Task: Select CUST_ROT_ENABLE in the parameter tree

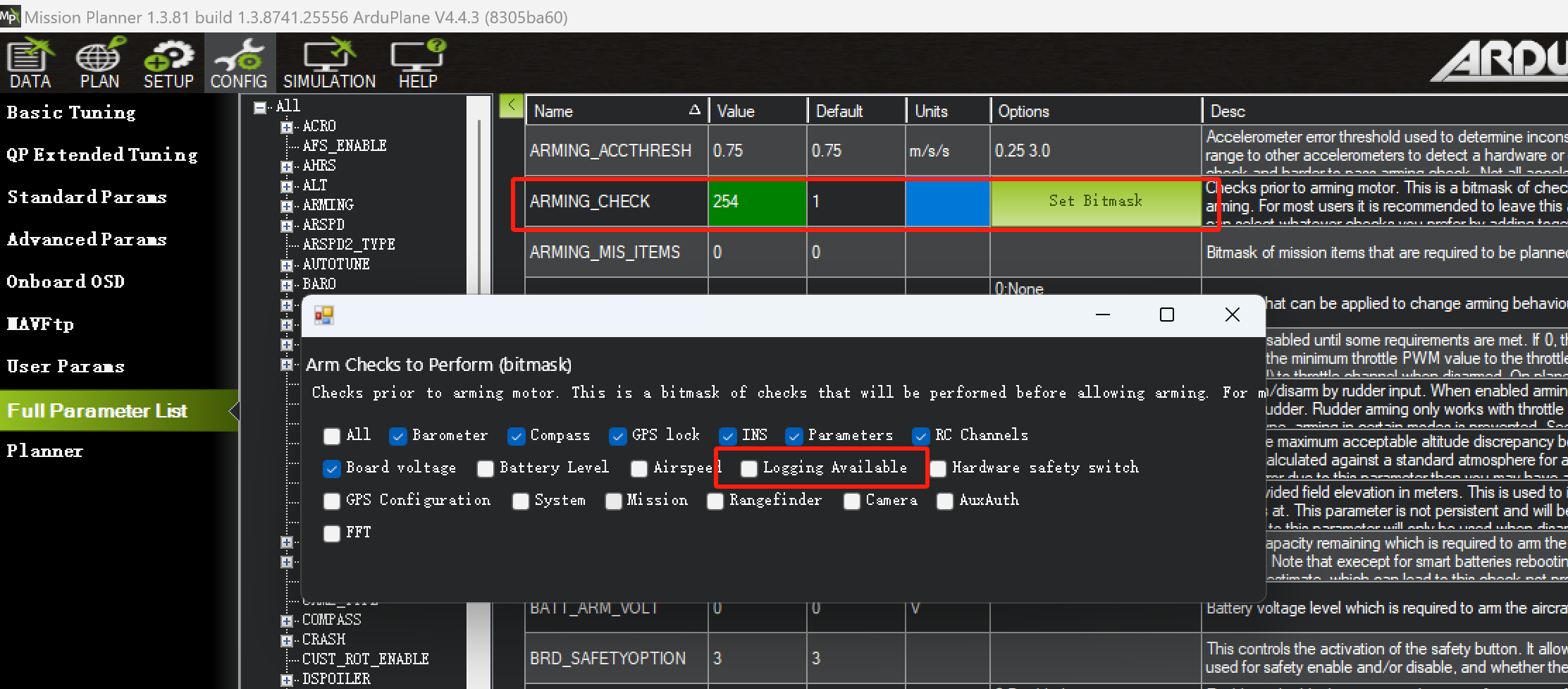Action: [365, 659]
